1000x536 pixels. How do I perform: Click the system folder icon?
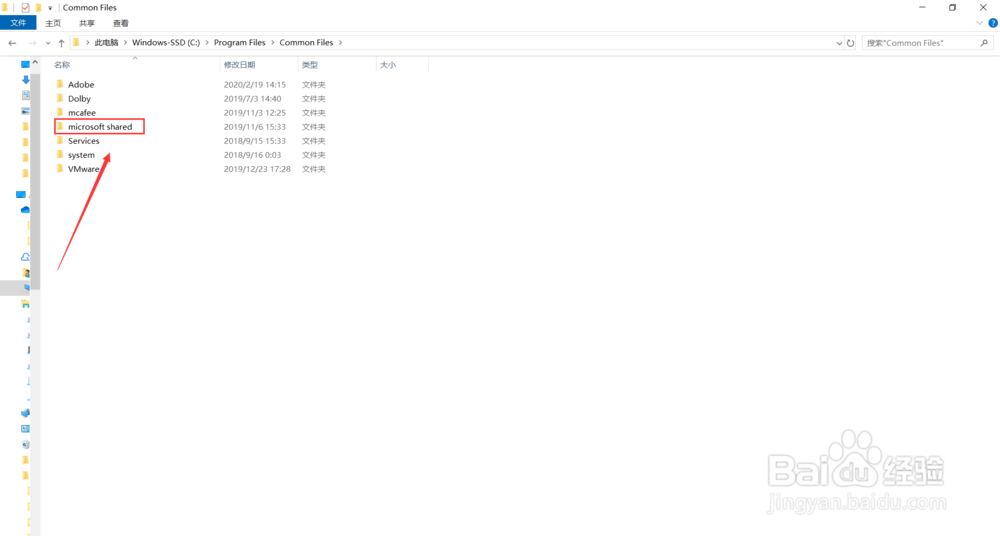pyautogui.click(x=60, y=154)
